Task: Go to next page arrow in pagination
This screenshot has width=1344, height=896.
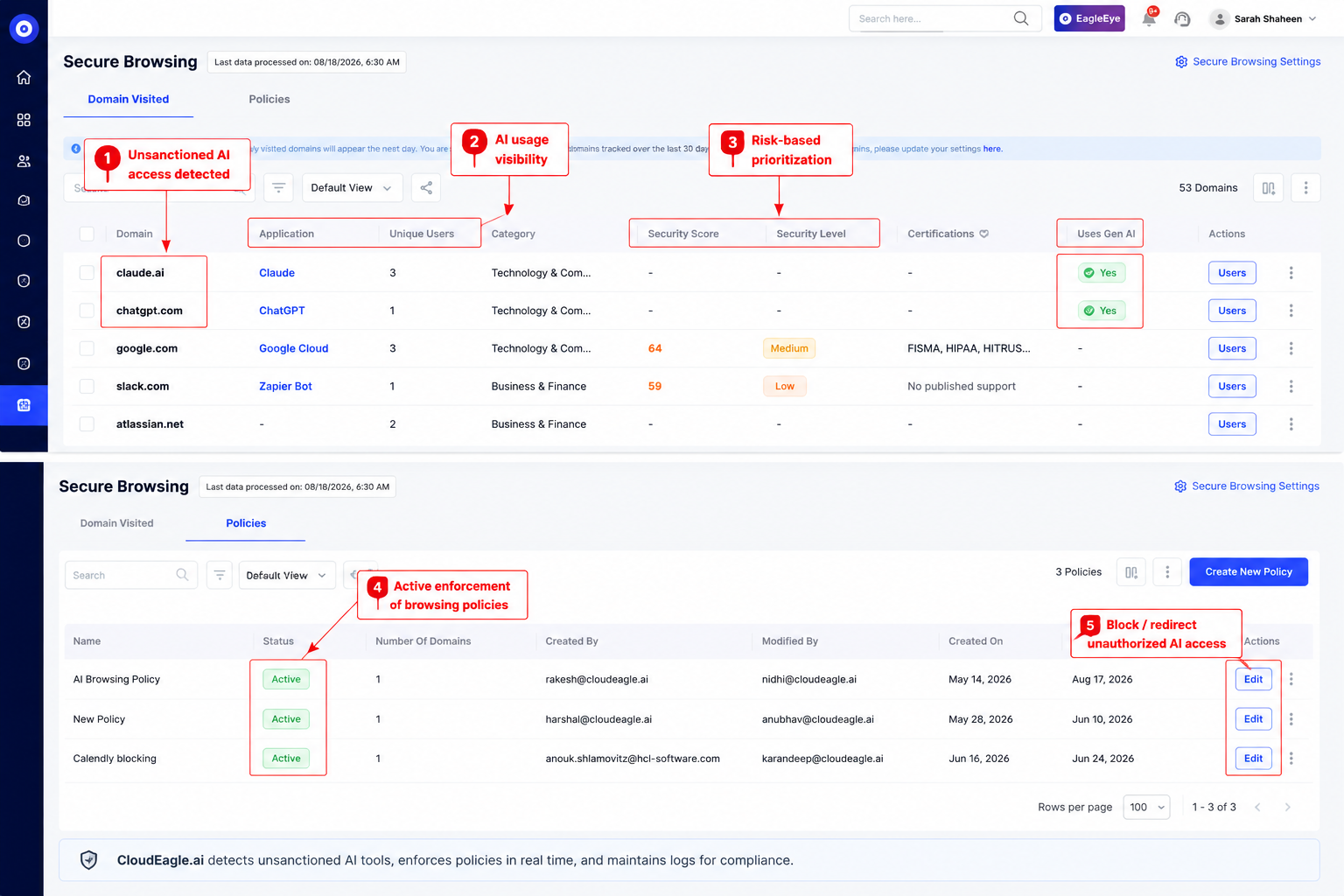Action: 1287,807
